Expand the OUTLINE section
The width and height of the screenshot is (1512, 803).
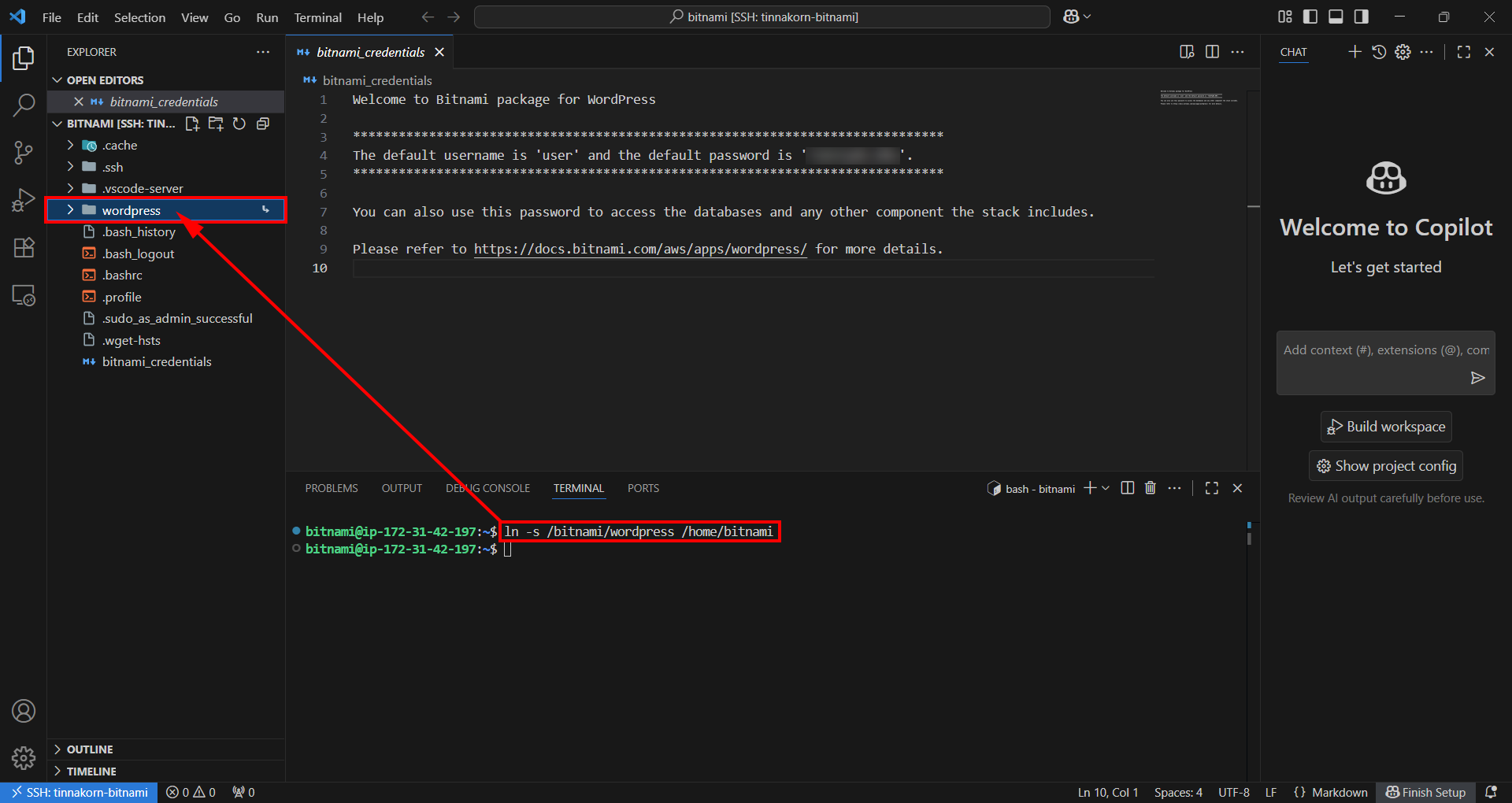coord(165,749)
